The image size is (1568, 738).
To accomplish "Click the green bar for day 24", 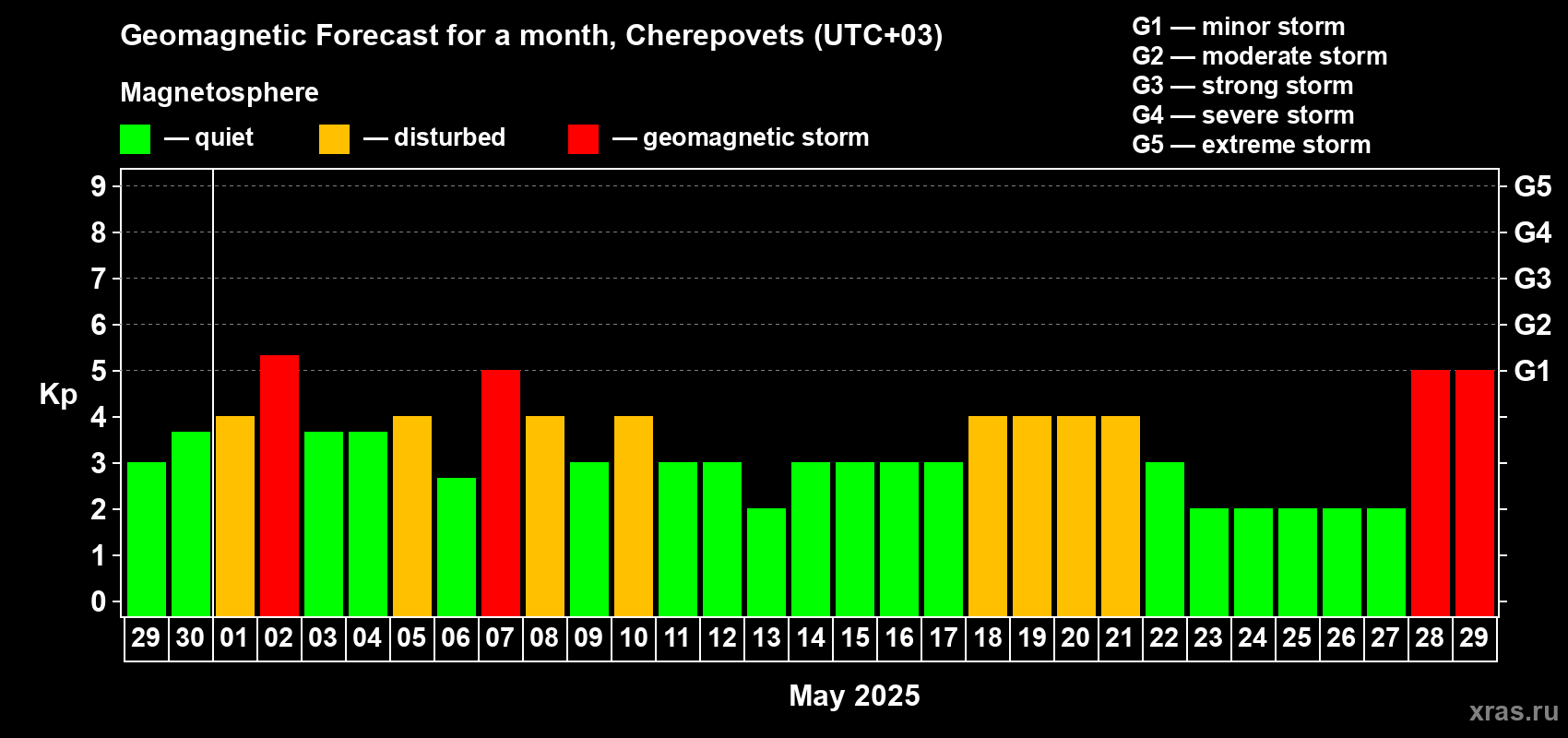I will click(x=1253, y=563).
